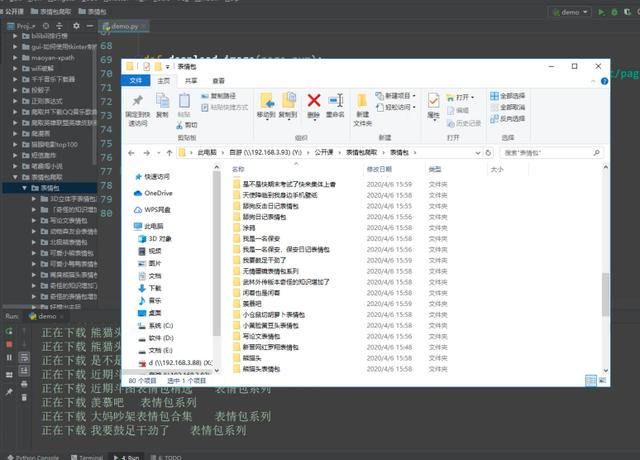Expand the wifi破解 folder in PyCharm tree

15,69
